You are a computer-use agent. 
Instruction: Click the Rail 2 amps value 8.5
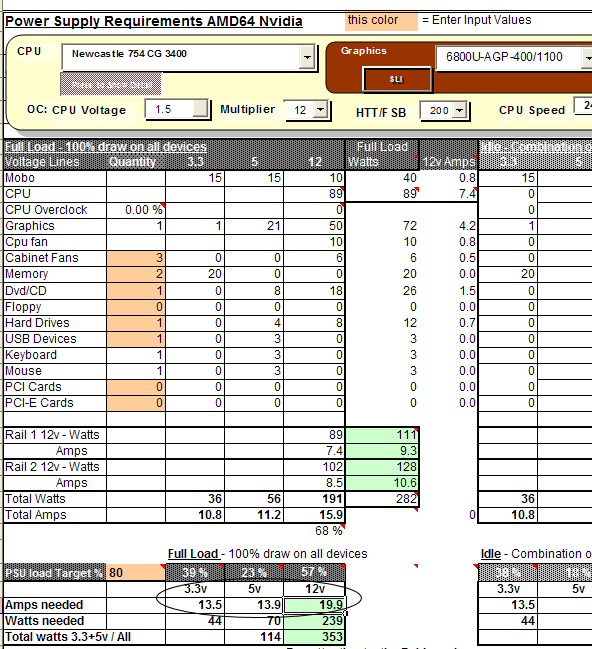pyautogui.click(x=314, y=483)
